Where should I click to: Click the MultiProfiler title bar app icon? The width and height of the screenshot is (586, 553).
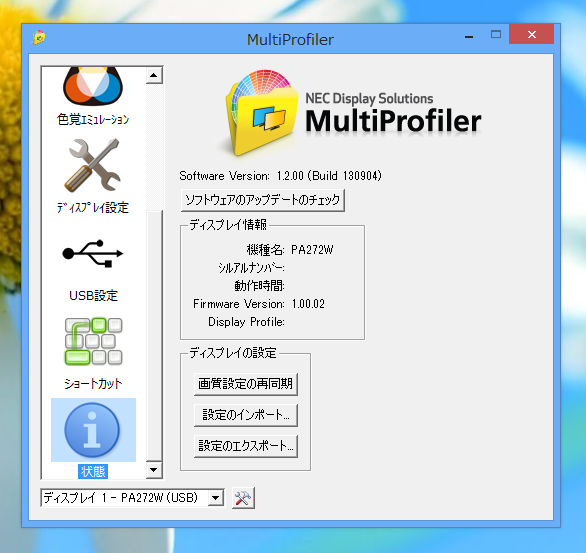click(x=39, y=37)
